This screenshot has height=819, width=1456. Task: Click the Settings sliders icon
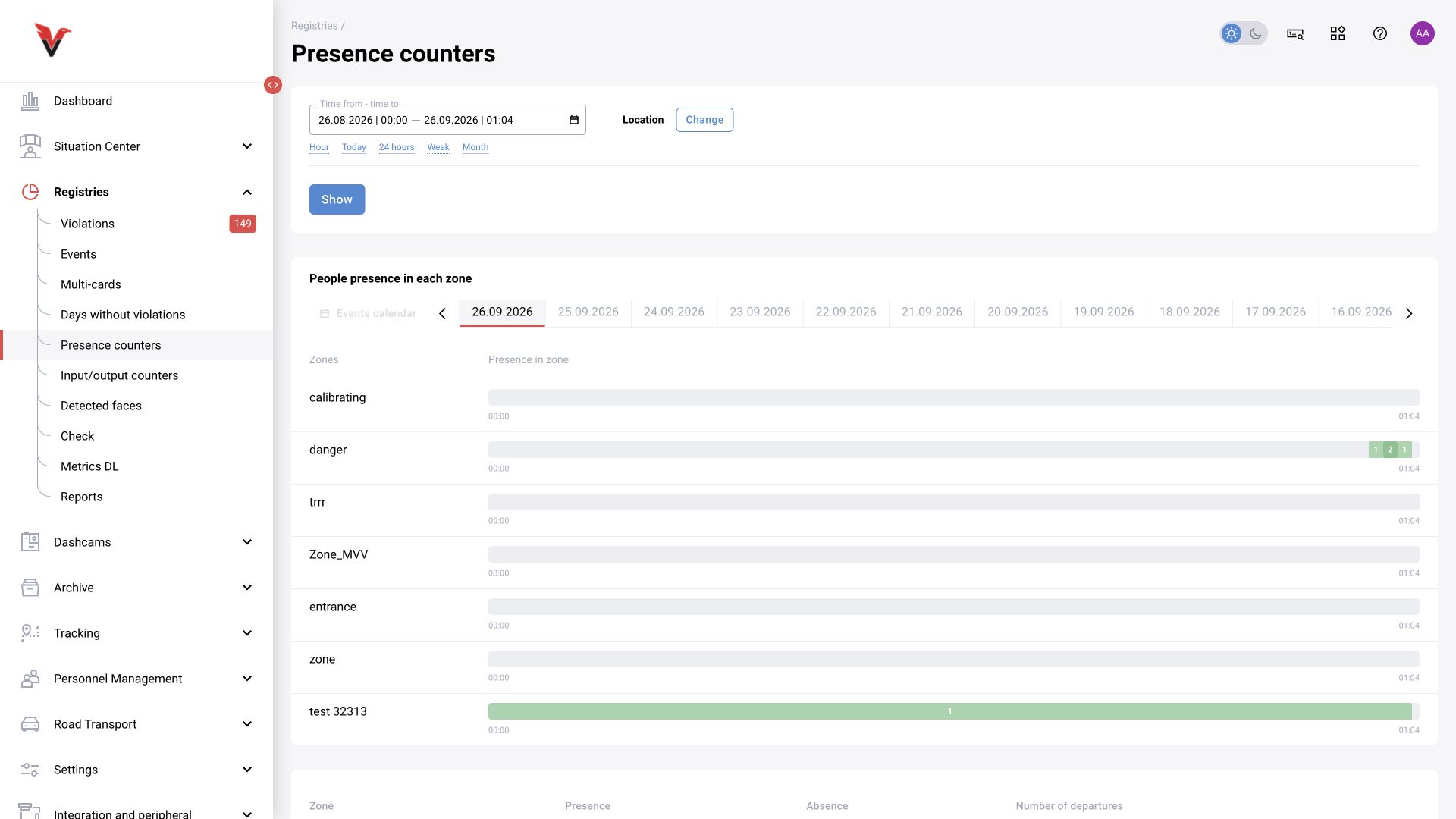tap(30, 770)
